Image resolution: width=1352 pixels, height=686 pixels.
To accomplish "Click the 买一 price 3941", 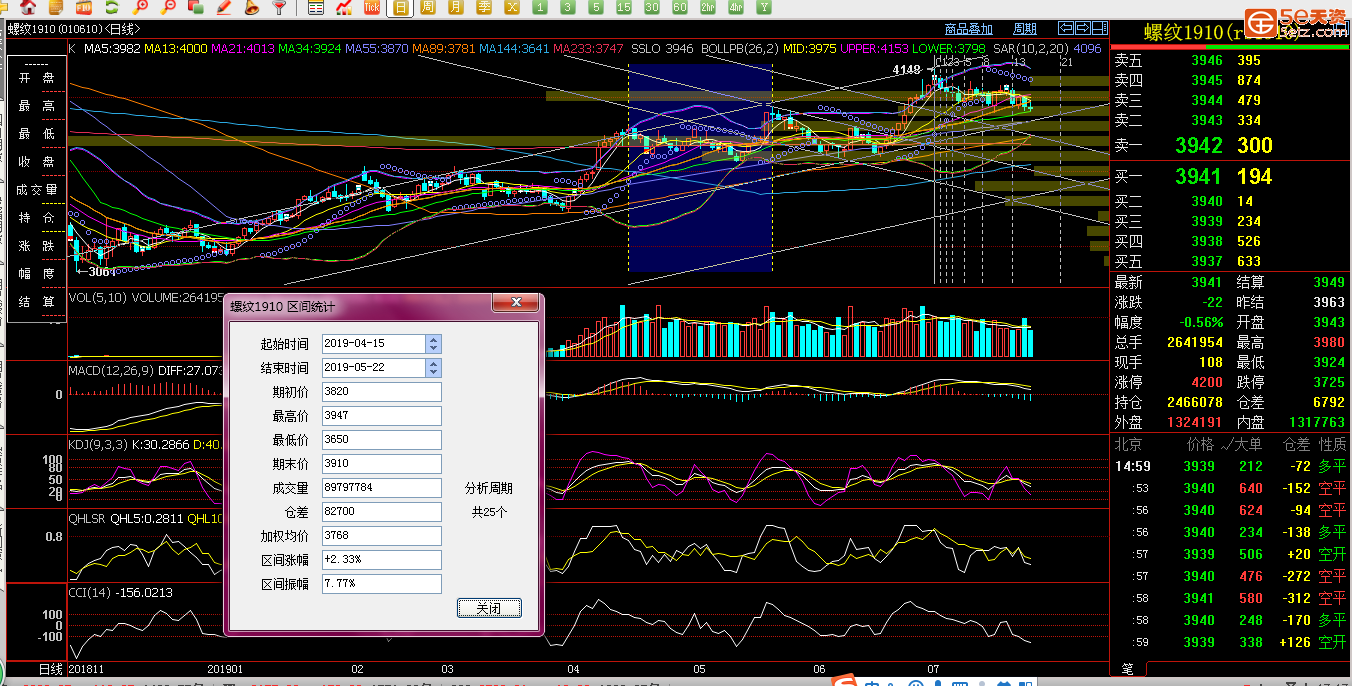I will [x=1198, y=177].
